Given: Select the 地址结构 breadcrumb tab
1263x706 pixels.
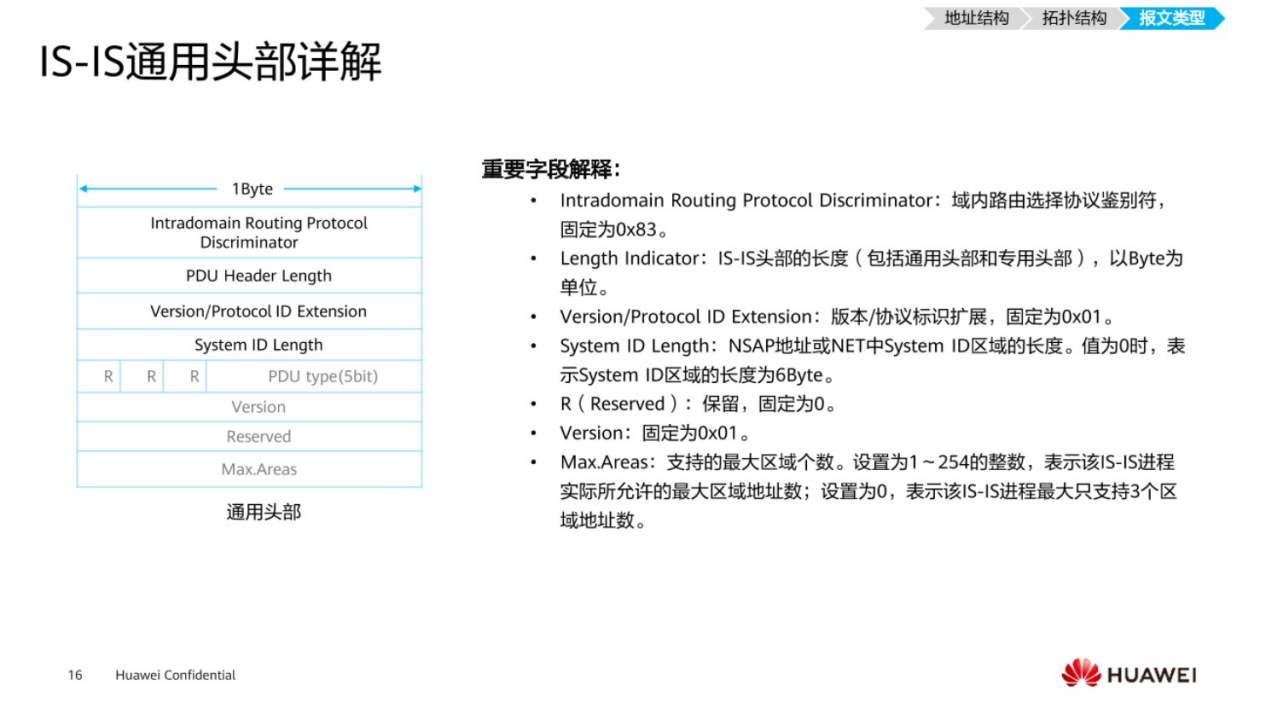Looking at the screenshot, I should point(976,18).
